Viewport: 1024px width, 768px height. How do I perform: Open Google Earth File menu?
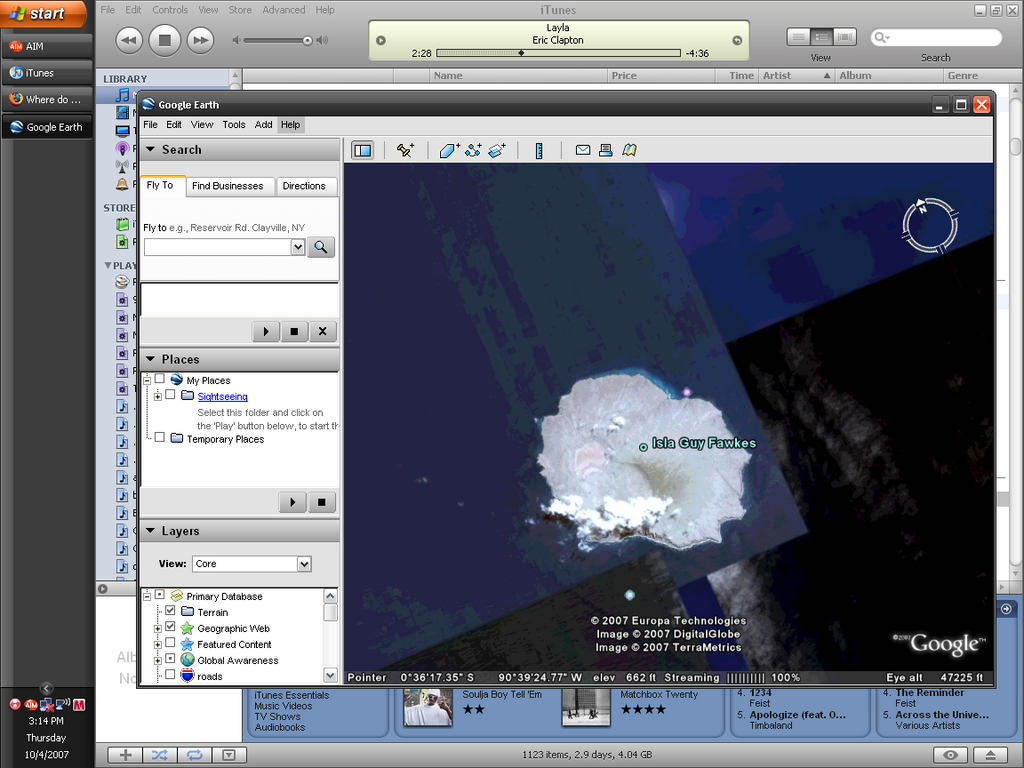pos(150,125)
